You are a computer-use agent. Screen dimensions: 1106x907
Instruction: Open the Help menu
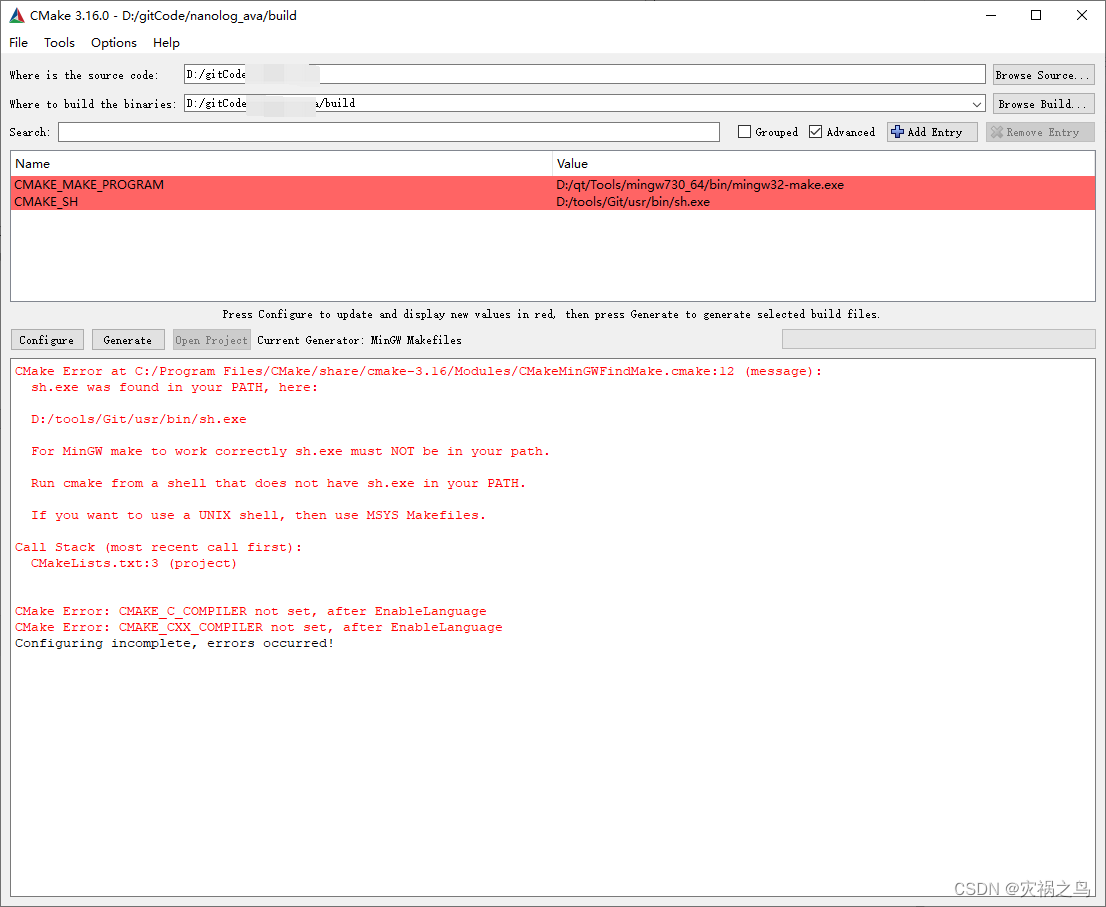[x=166, y=43]
